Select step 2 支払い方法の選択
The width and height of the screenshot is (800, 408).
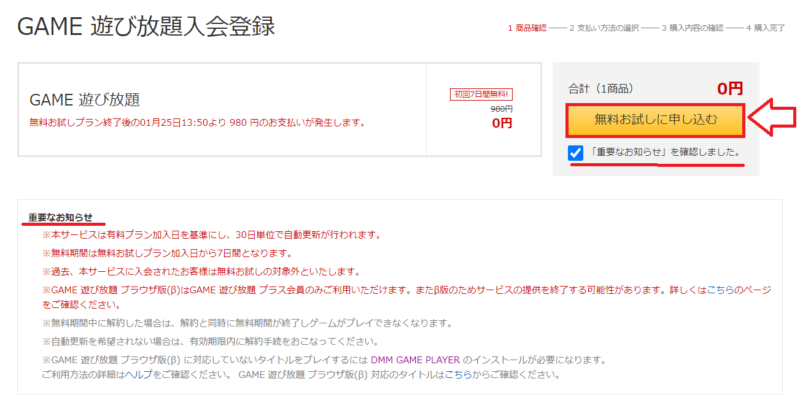(604, 28)
